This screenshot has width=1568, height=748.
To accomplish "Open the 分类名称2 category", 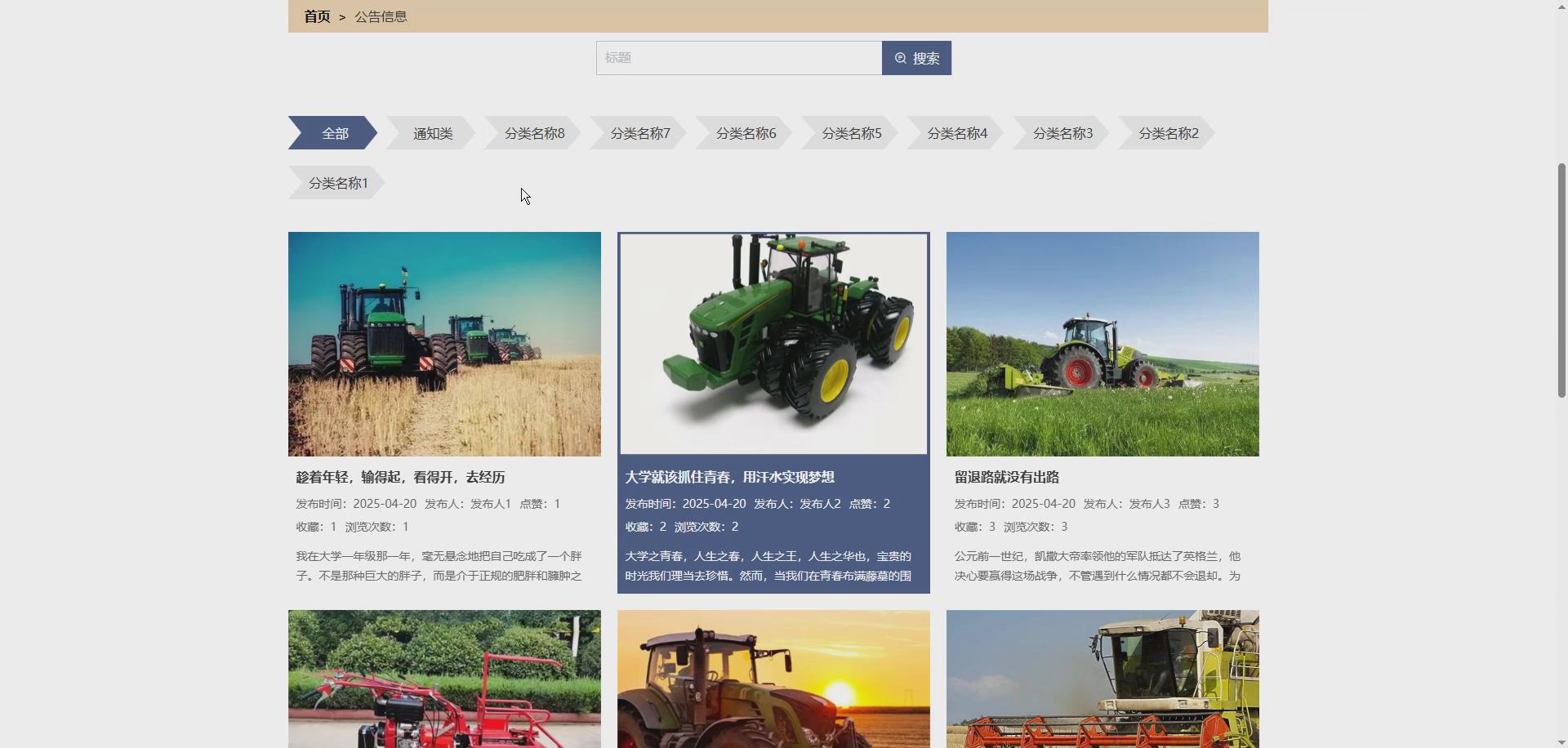I will (1169, 132).
